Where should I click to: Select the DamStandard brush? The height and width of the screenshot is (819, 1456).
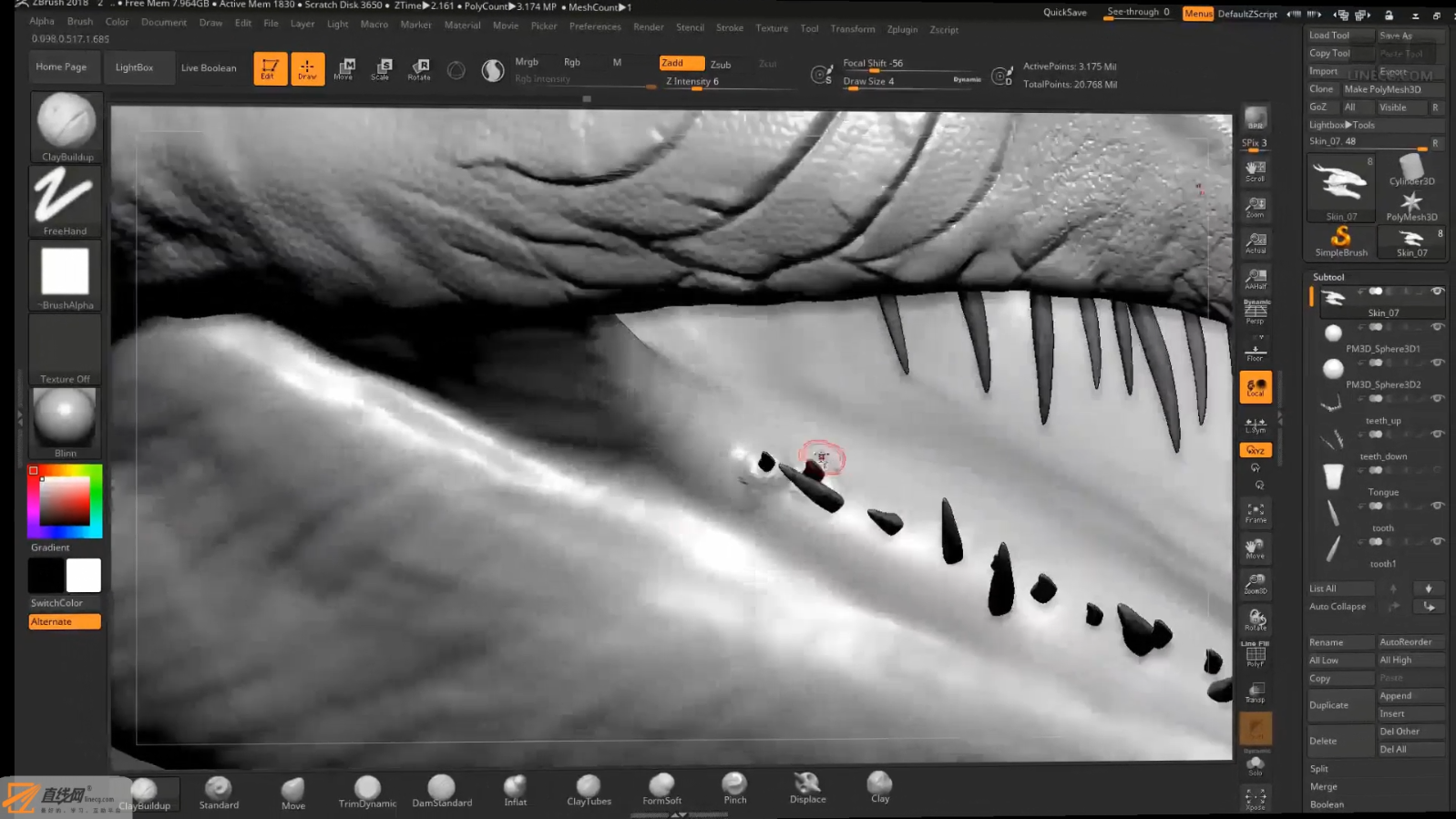[x=442, y=791]
